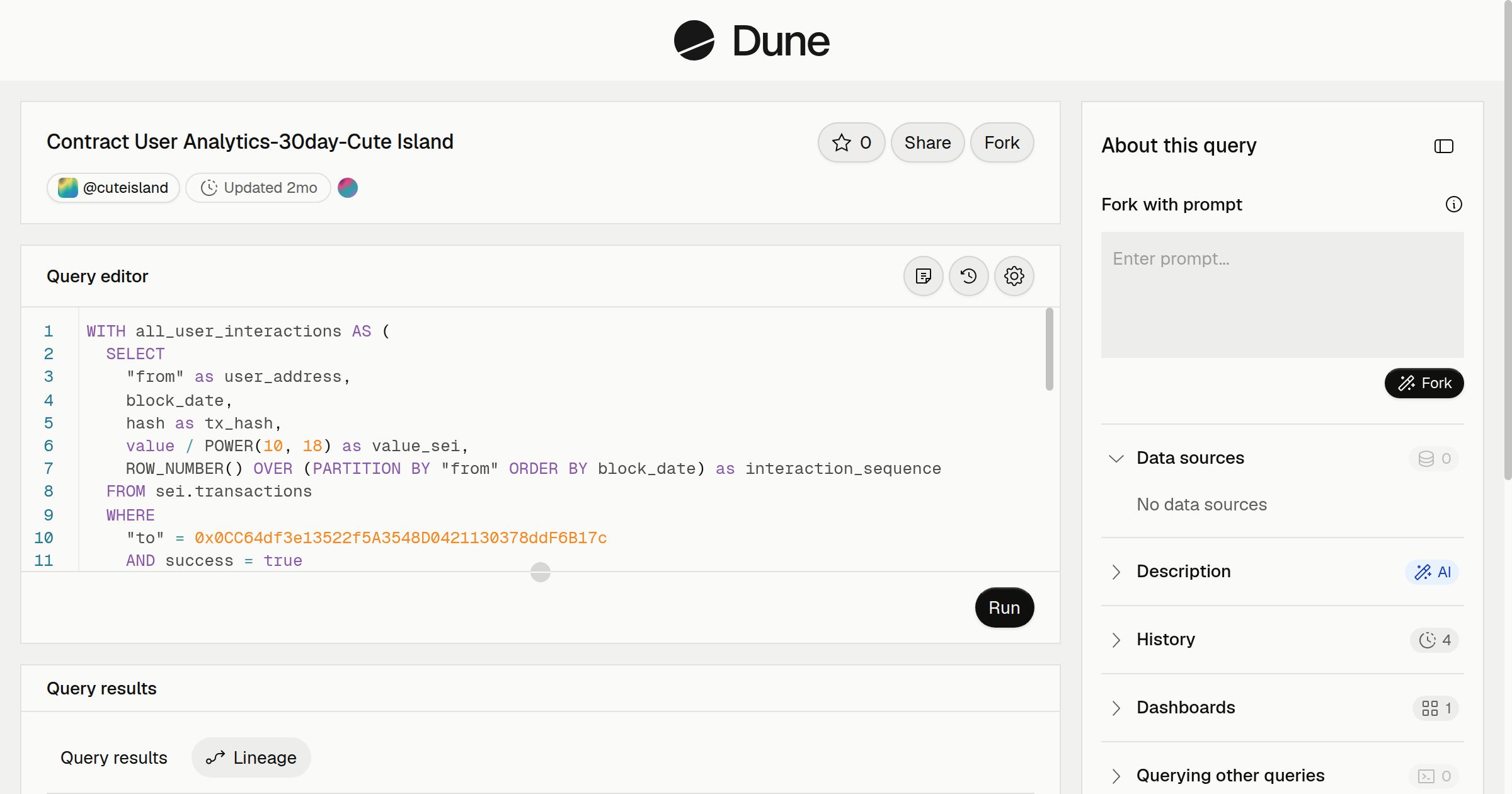Screen dimensions: 1512x794
Task: Run the query
Action: [1004, 607]
